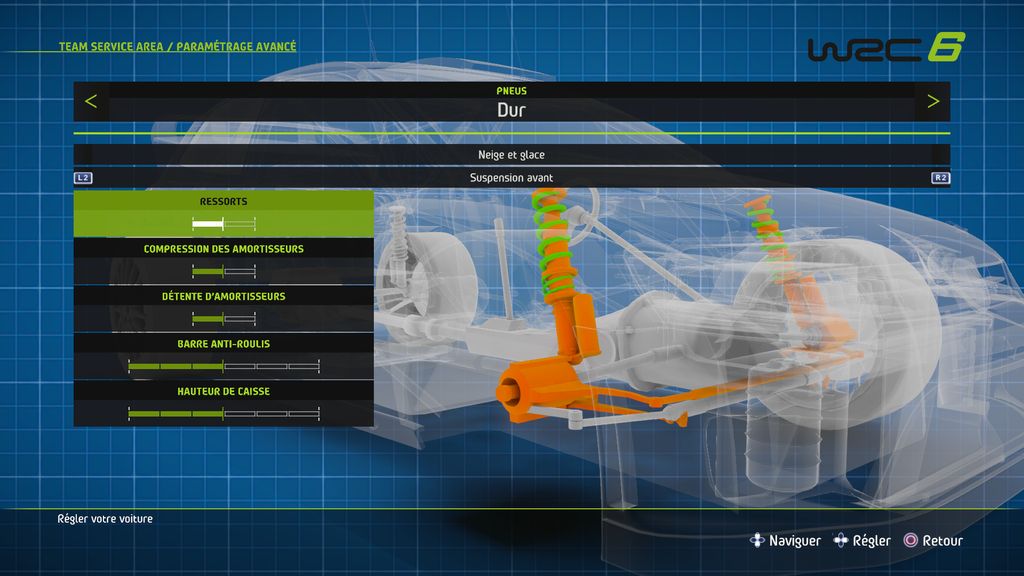Screen dimensions: 1024x576
Task: Select COMPRESSION DES AMORTISSEURS setting
Action: pyautogui.click(x=223, y=261)
